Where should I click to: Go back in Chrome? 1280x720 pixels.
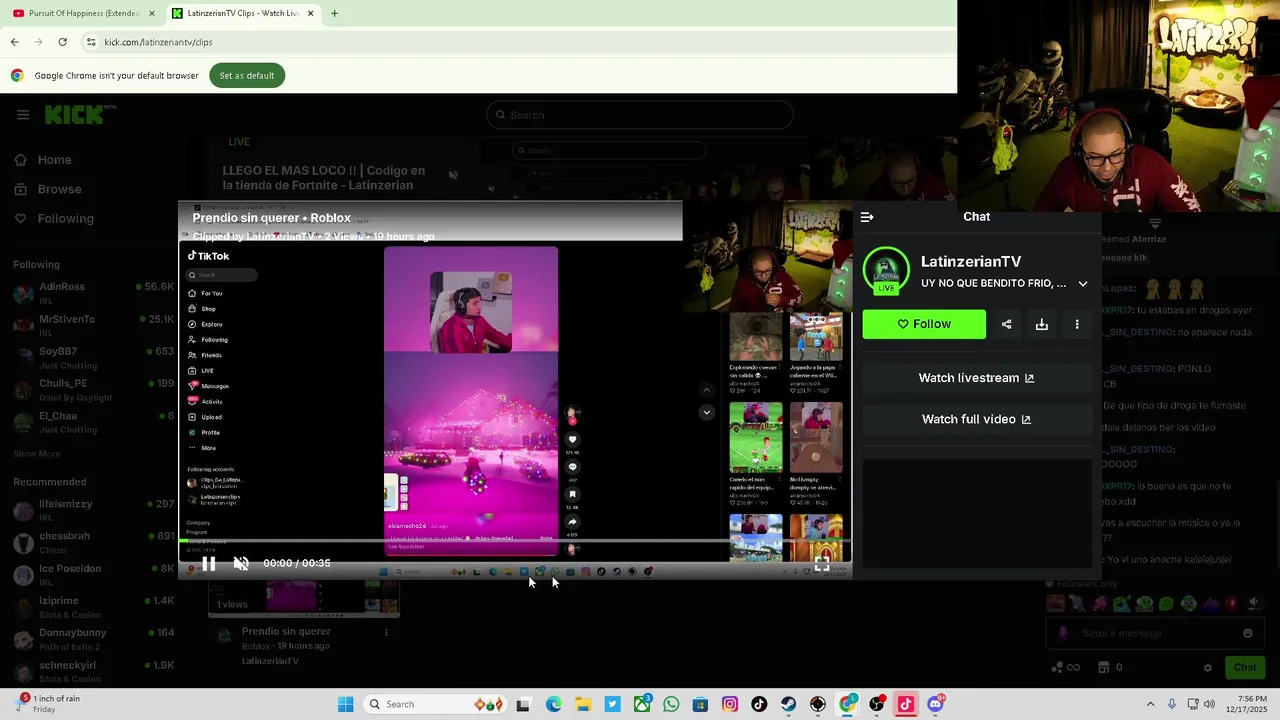click(14, 42)
